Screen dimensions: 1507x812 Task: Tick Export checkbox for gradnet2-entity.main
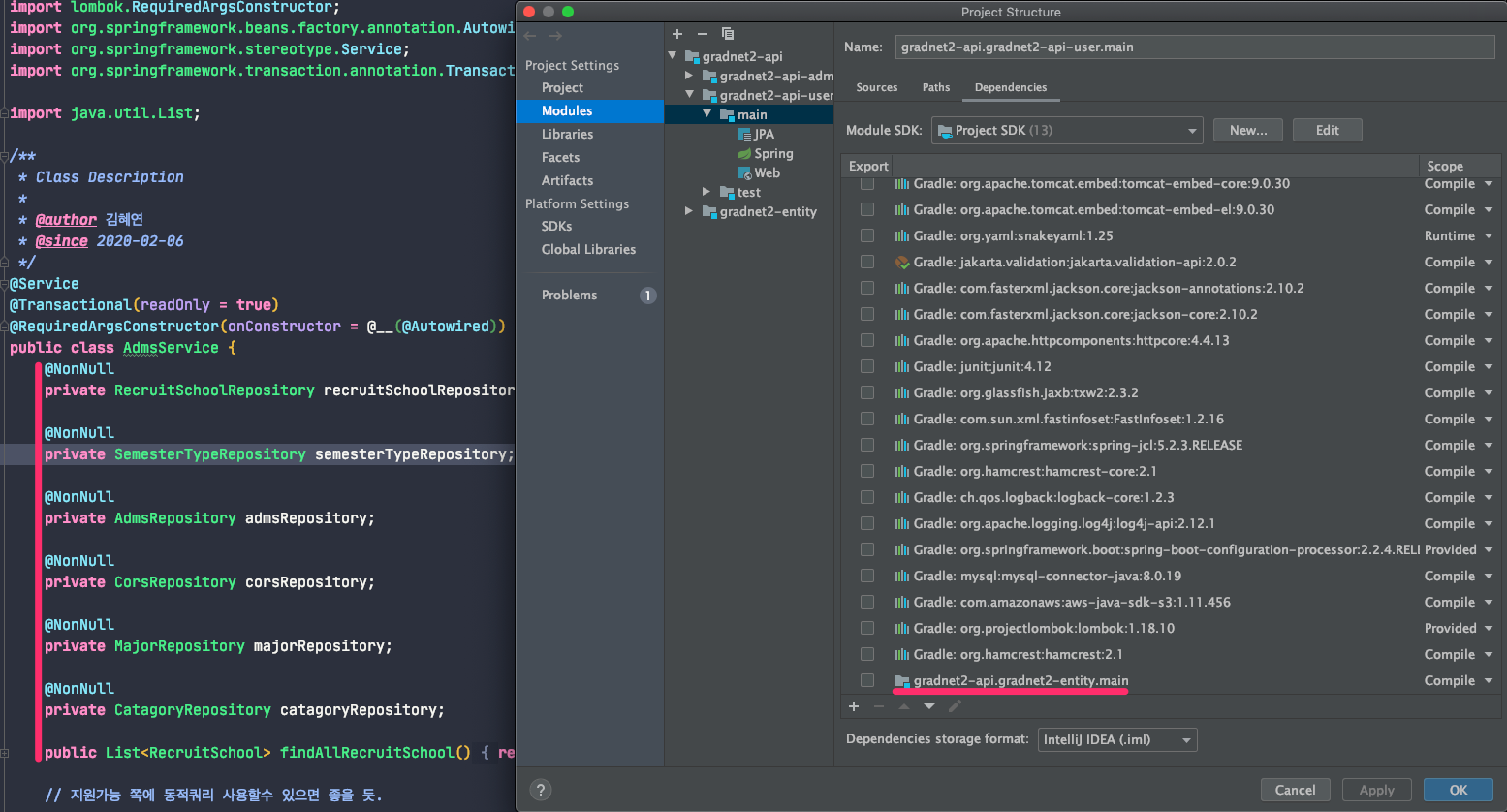[867, 680]
